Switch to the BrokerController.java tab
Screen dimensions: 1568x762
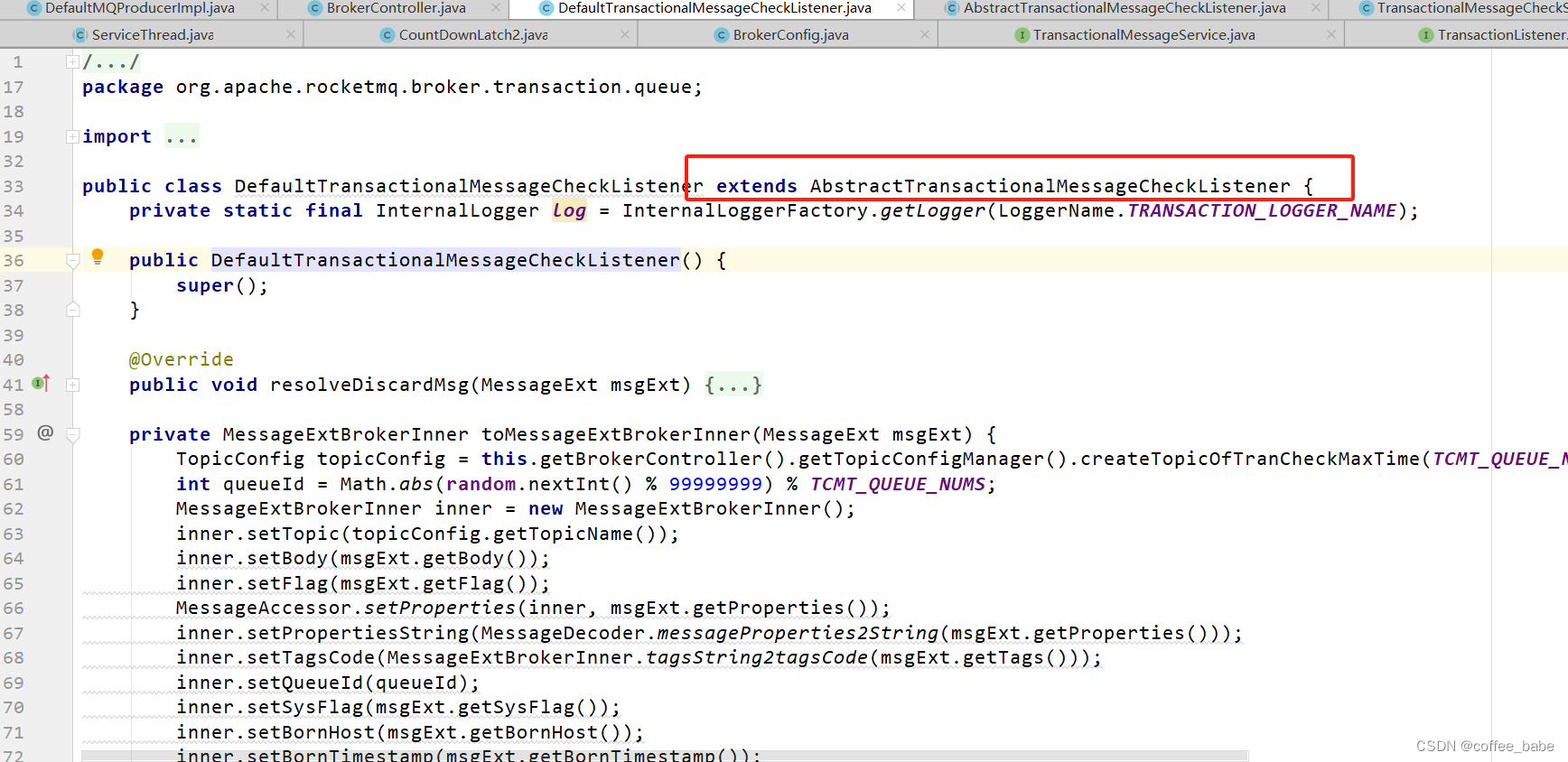point(396,8)
